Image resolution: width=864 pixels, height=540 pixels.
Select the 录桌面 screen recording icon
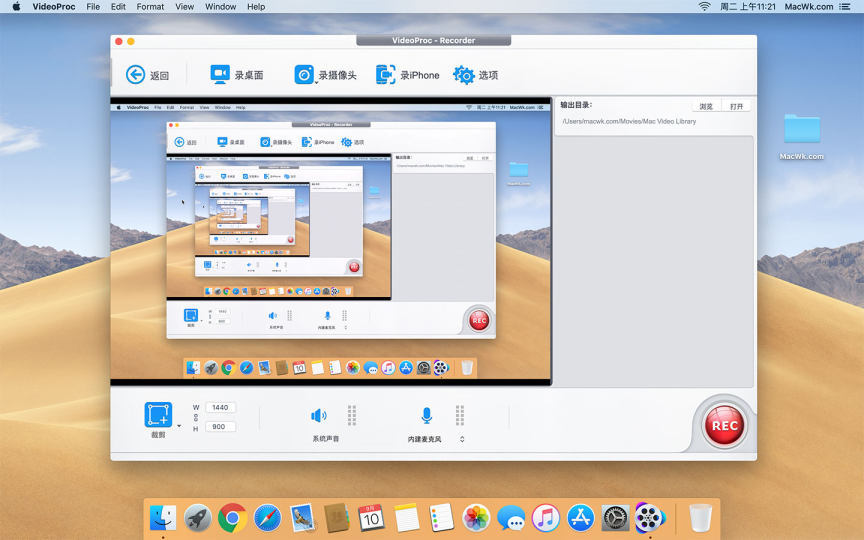(220, 75)
